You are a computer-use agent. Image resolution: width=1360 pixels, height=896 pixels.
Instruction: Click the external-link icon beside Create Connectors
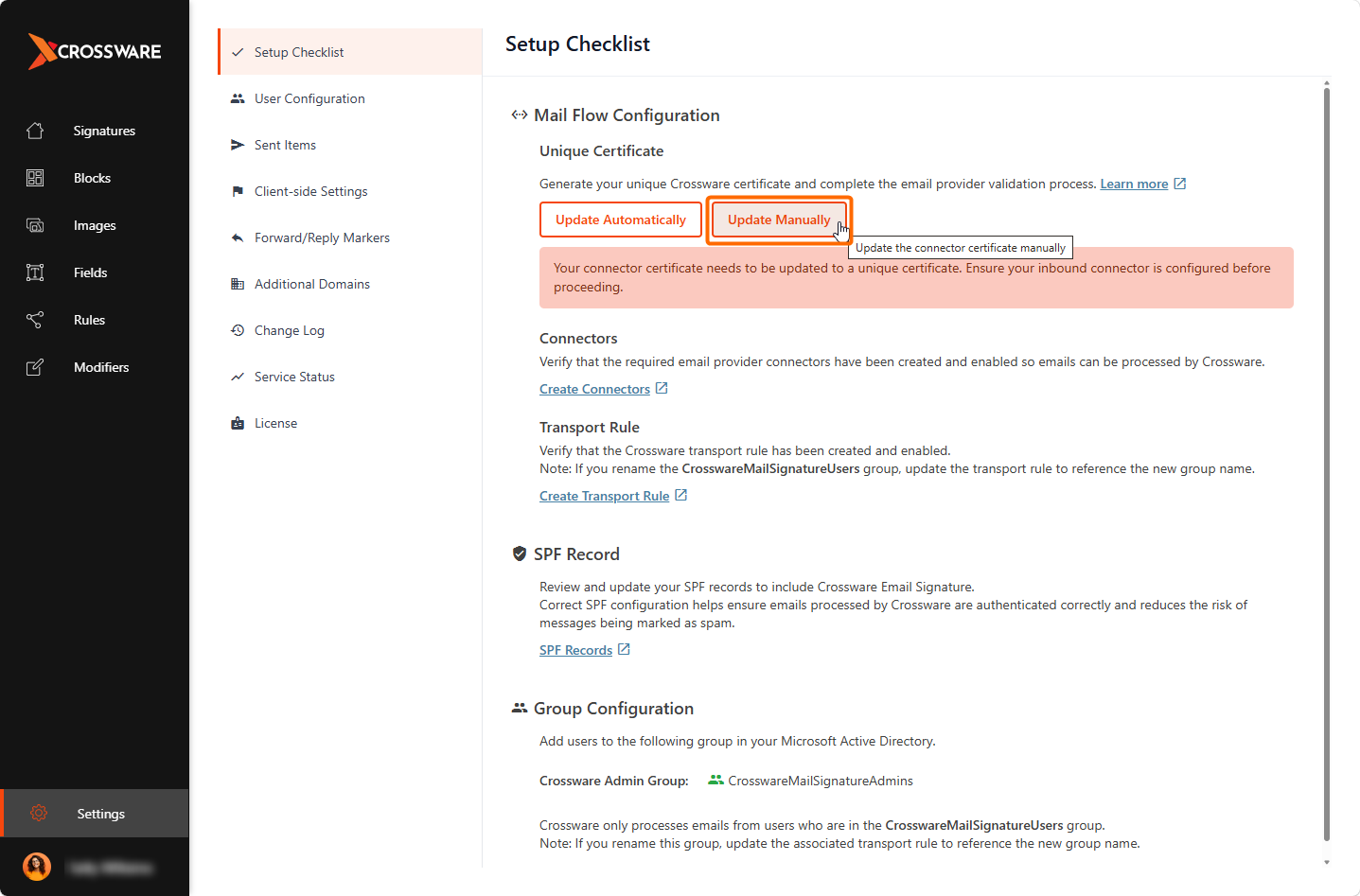[662, 388]
